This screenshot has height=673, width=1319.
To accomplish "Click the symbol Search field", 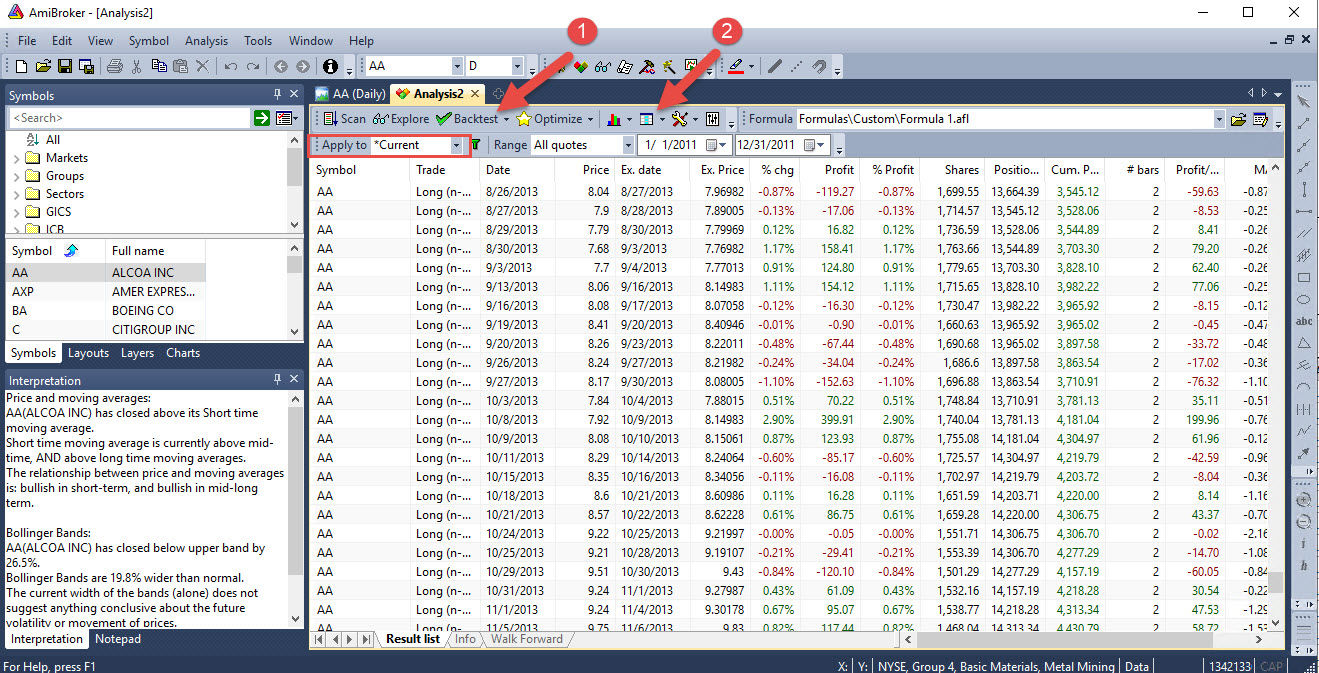I will [x=128, y=118].
